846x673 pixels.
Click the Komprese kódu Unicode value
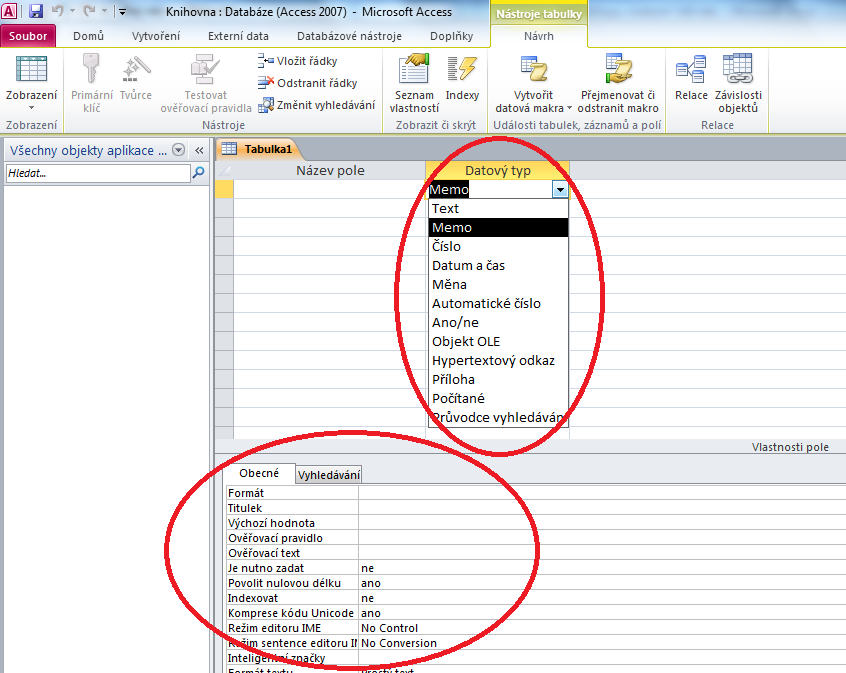[602, 613]
